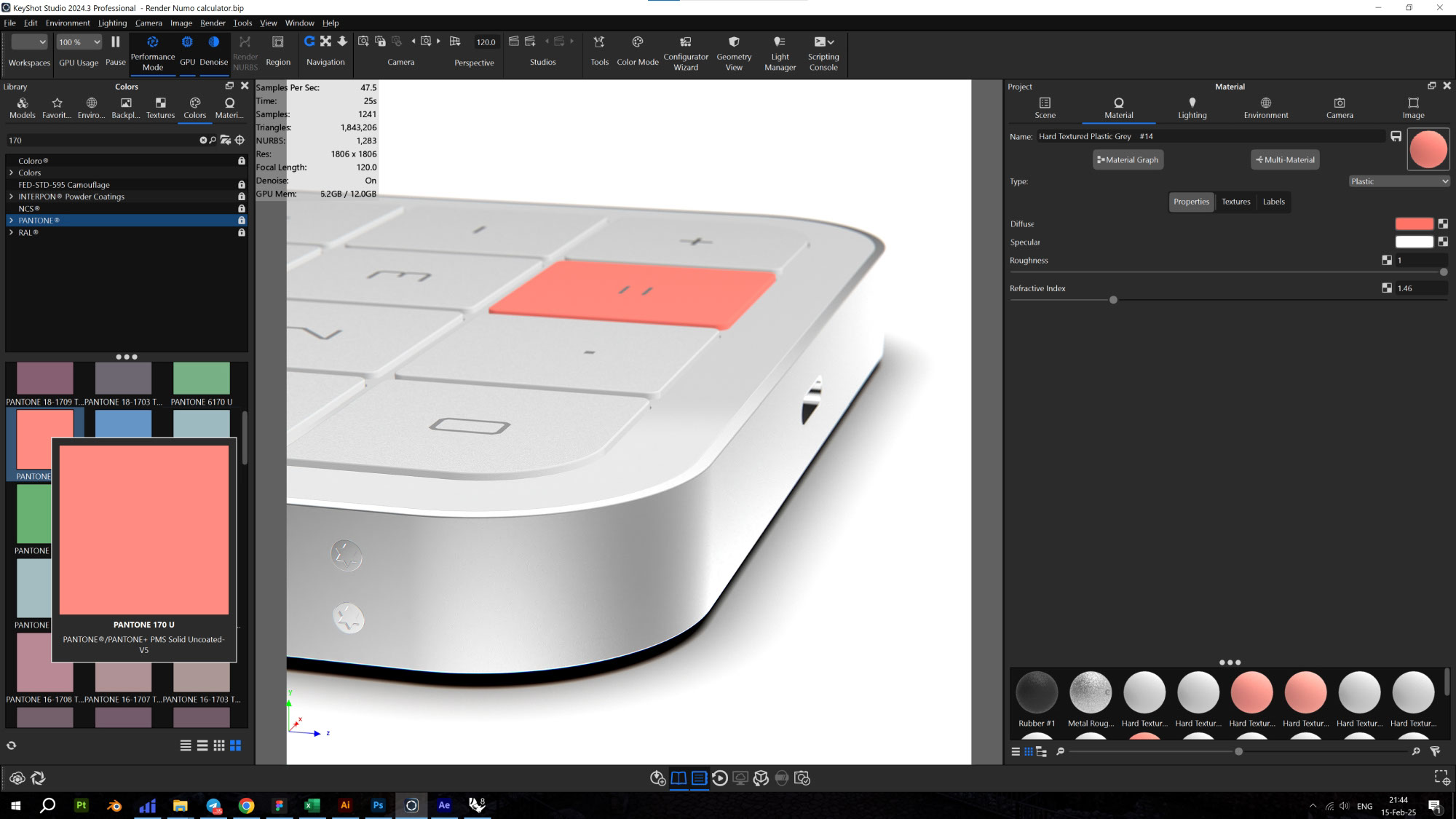
Task: Collapse the Colors tree item
Action: [x=11, y=173]
